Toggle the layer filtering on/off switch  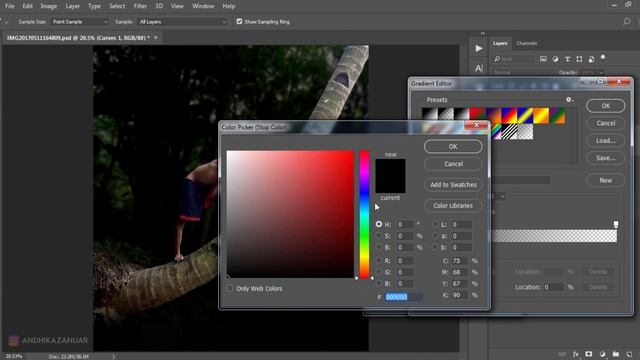pyautogui.click(x=603, y=58)
